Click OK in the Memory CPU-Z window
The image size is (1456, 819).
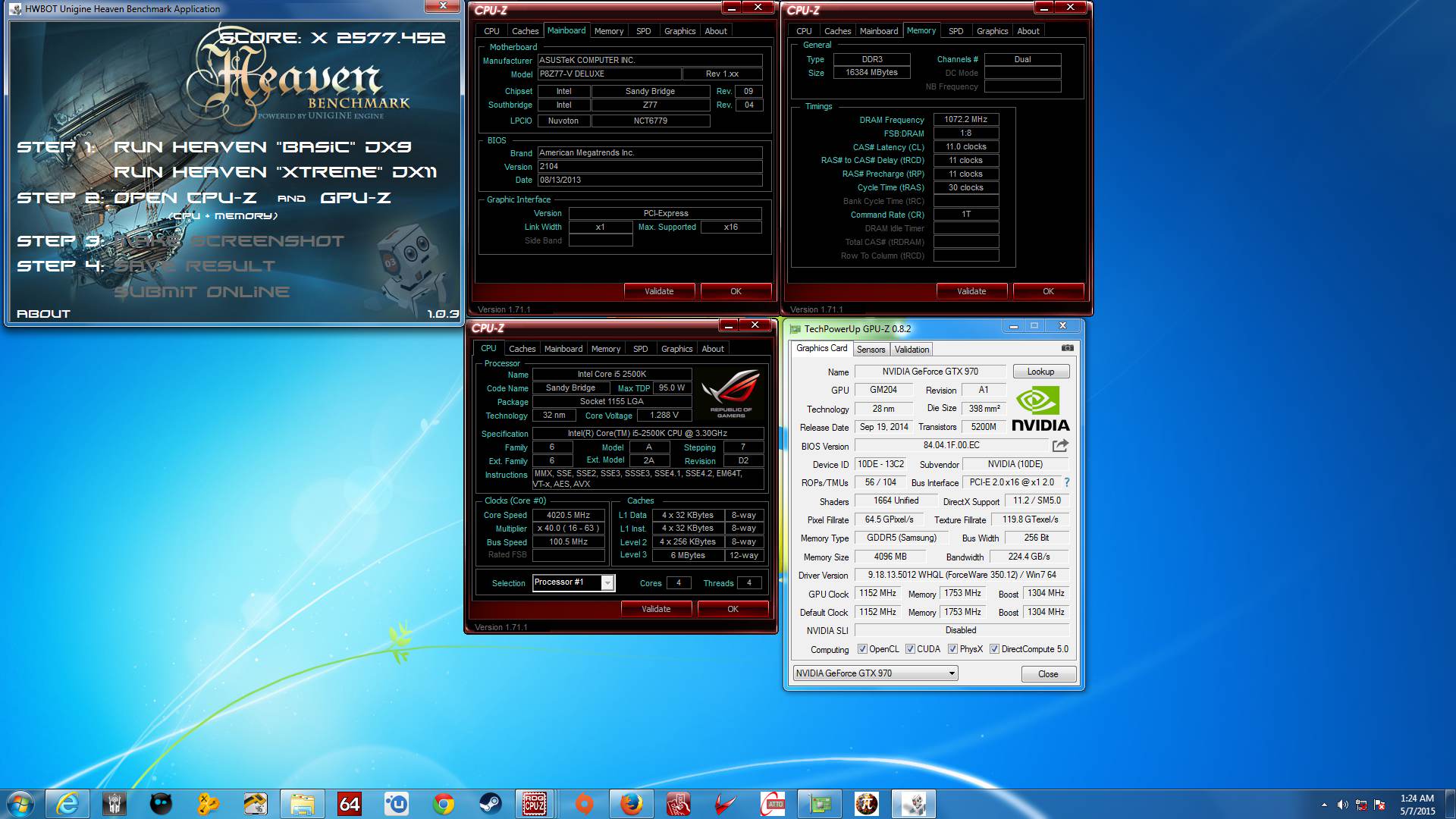click(x=1048, y=291)
